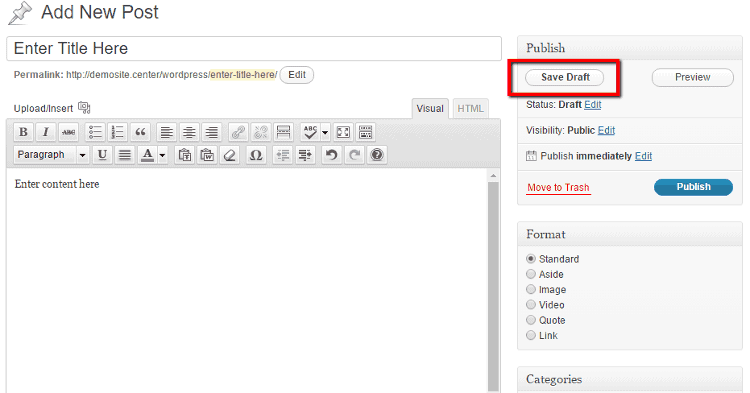Image resolution: width=750 pixels, height=393 pixels.
Task: Redo the last action
Action: coord(354,155)
